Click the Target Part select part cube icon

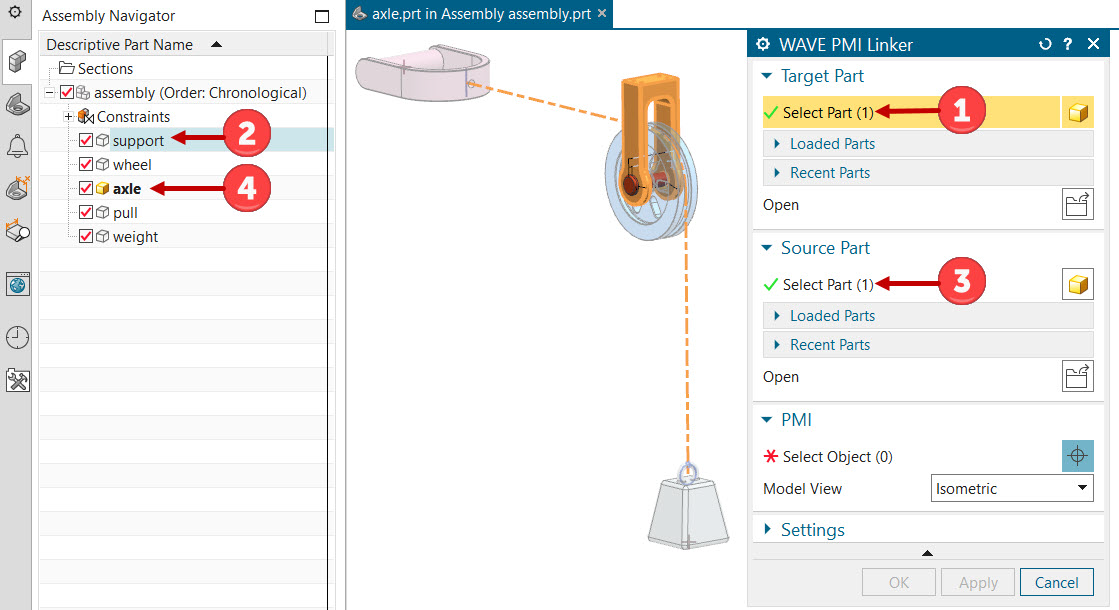(x=1077, y=113)
